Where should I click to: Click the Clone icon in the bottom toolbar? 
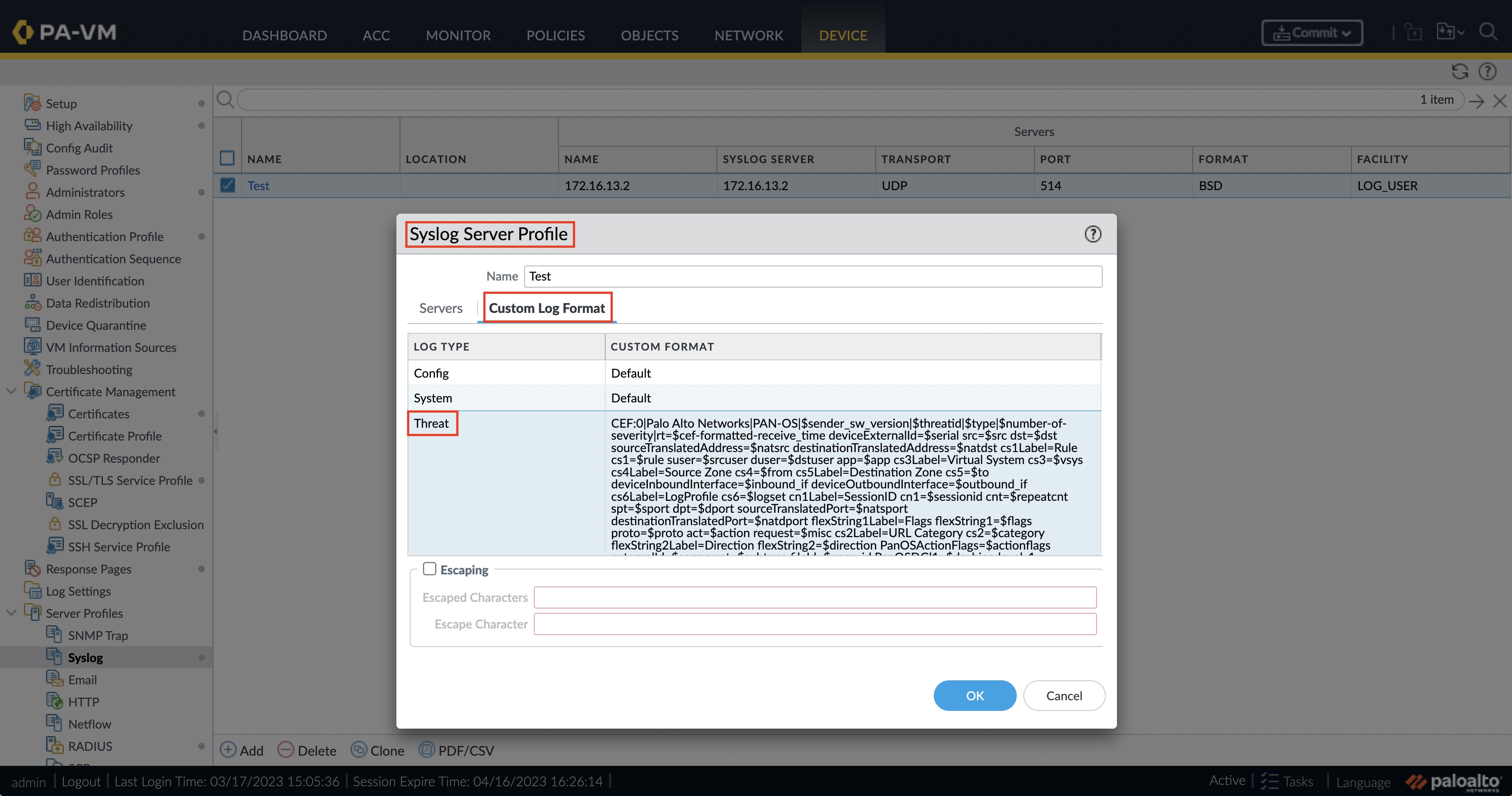[x=359, y=749]
